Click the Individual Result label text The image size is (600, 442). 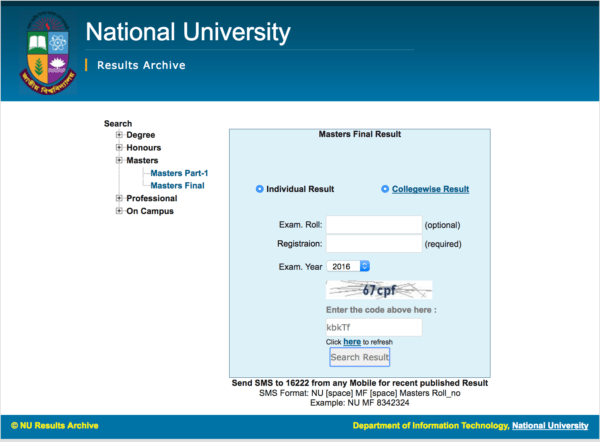pyautogui.click(x=300, y=189)
